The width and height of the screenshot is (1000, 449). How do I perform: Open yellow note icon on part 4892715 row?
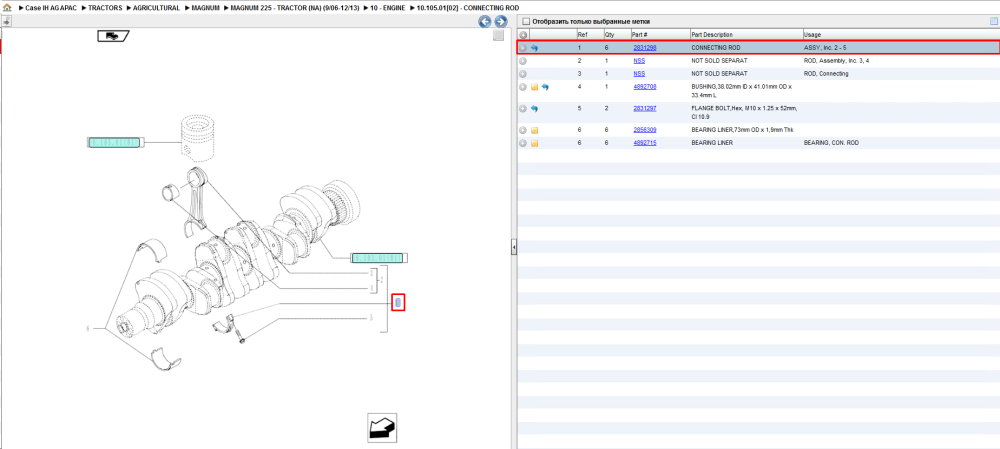[534, 143]
